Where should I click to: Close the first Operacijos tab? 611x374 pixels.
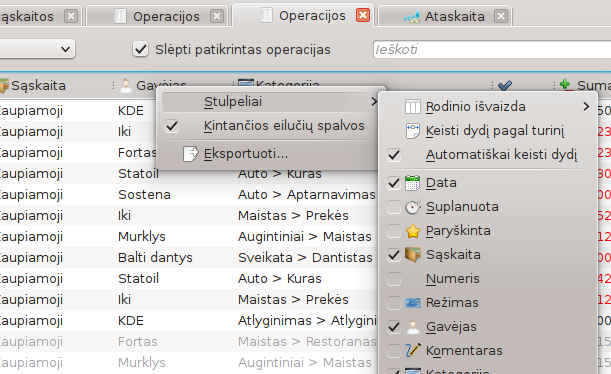[x=217, y=16]
